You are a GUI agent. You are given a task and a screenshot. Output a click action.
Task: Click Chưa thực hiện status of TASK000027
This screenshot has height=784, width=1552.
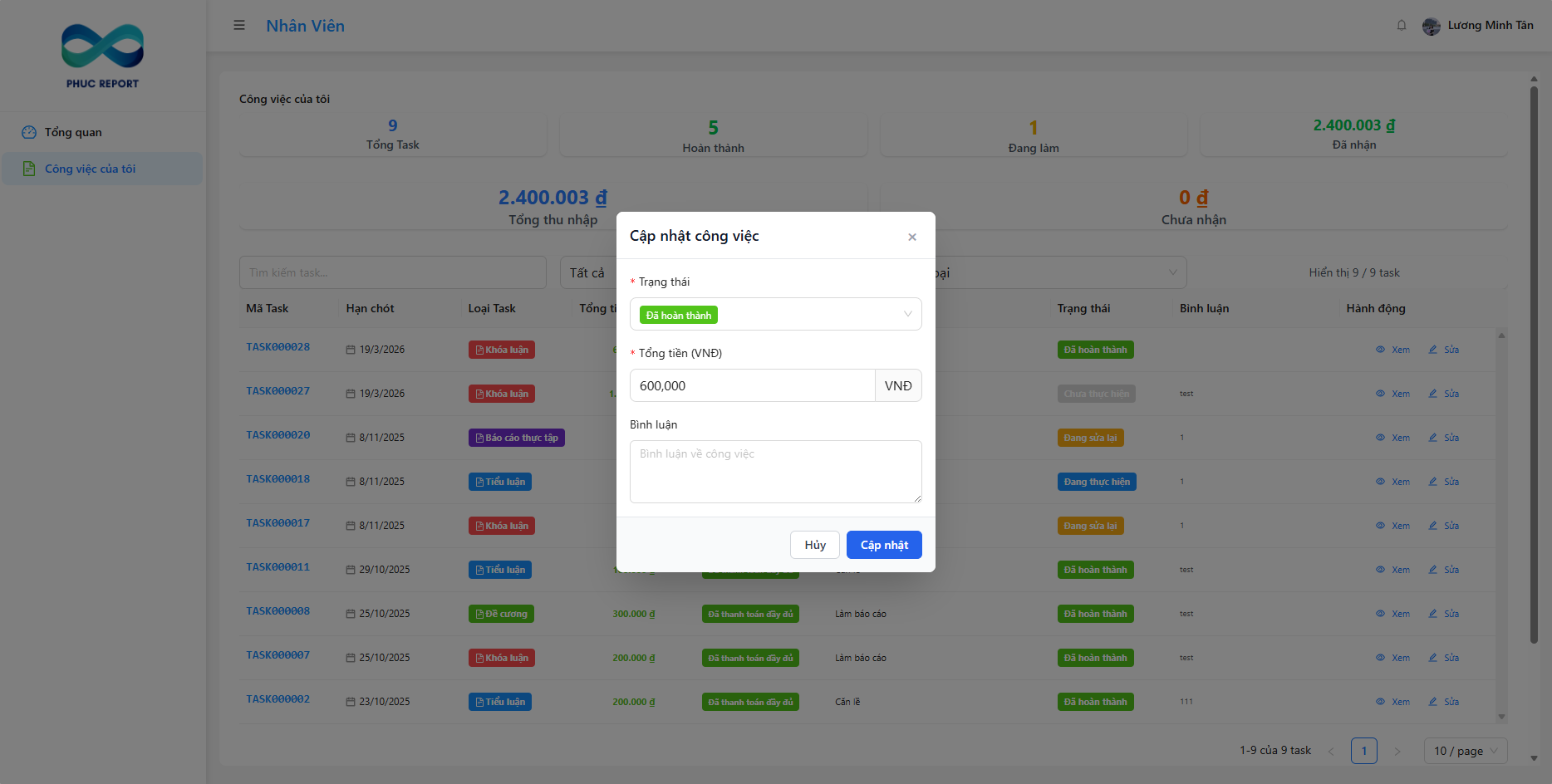tap(1097, 394)
